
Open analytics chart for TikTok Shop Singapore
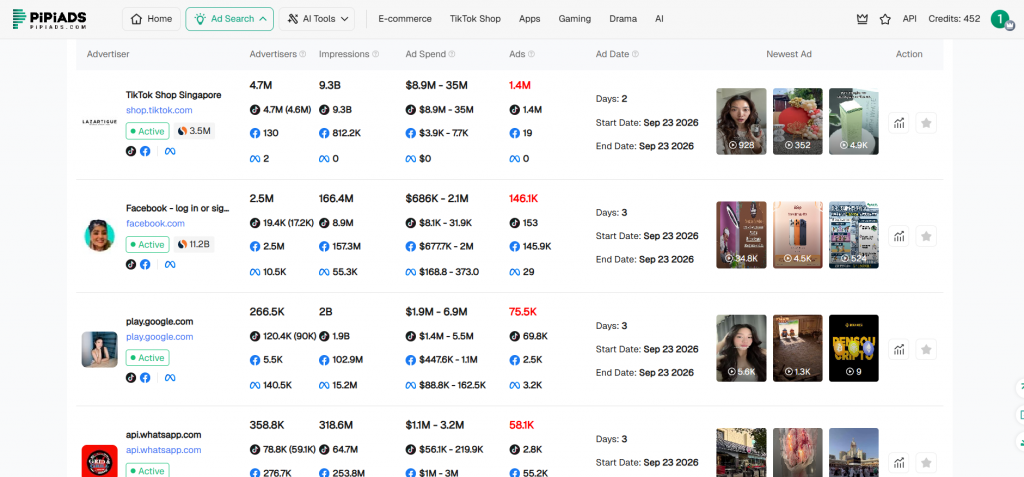coord(899,123)
